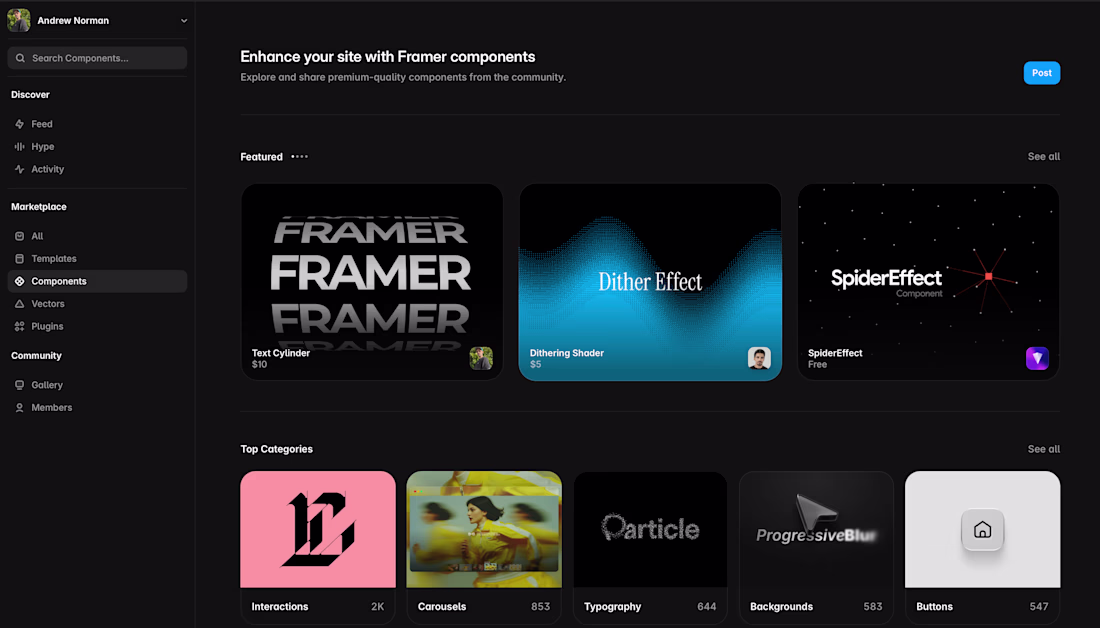This screenshot has height=628, width=1100.
Task: Click the 2K Interactions count
Action: tap(377, 607)
